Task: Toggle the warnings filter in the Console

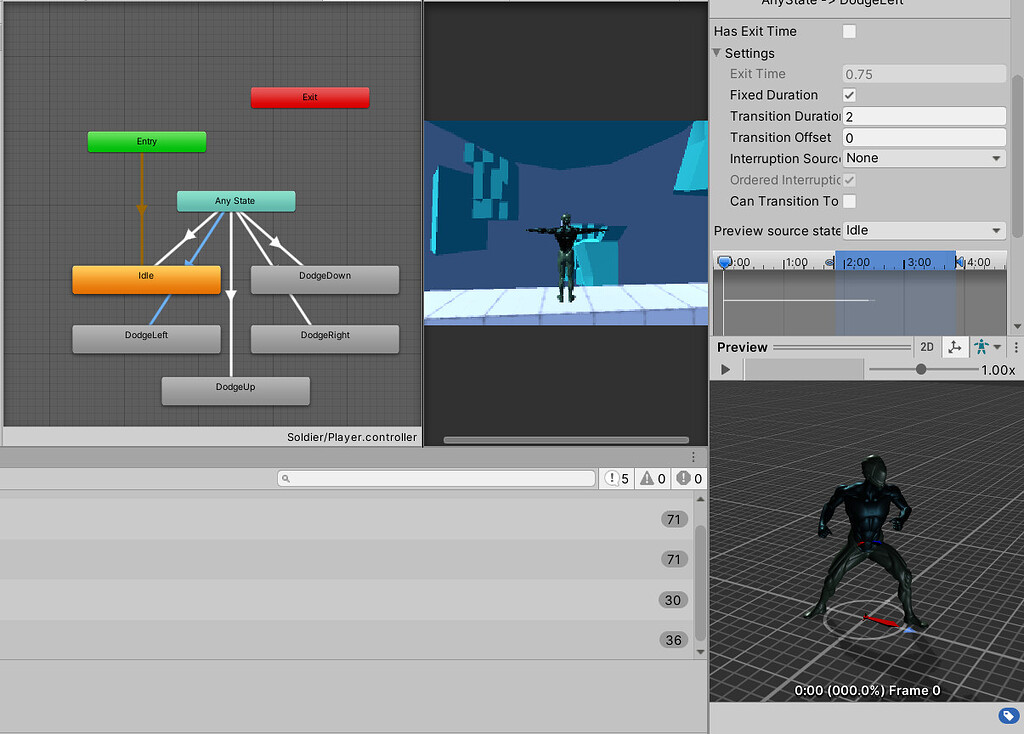Action: tap(652, 478)
